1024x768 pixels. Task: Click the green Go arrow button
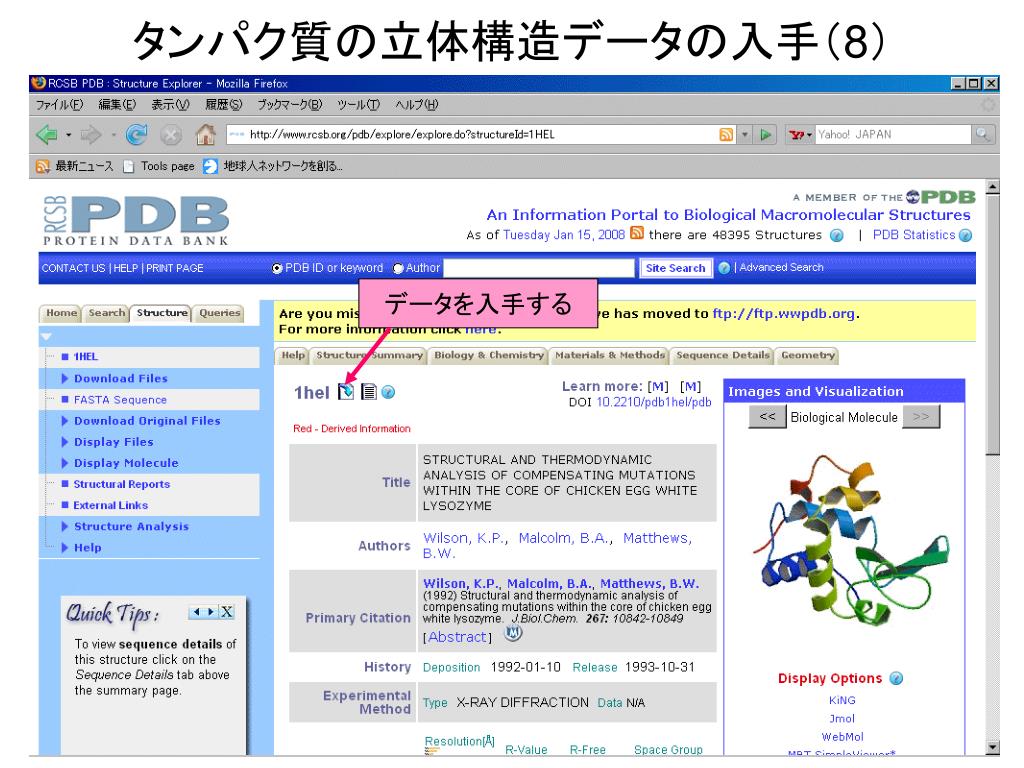(x=765, y=135)
